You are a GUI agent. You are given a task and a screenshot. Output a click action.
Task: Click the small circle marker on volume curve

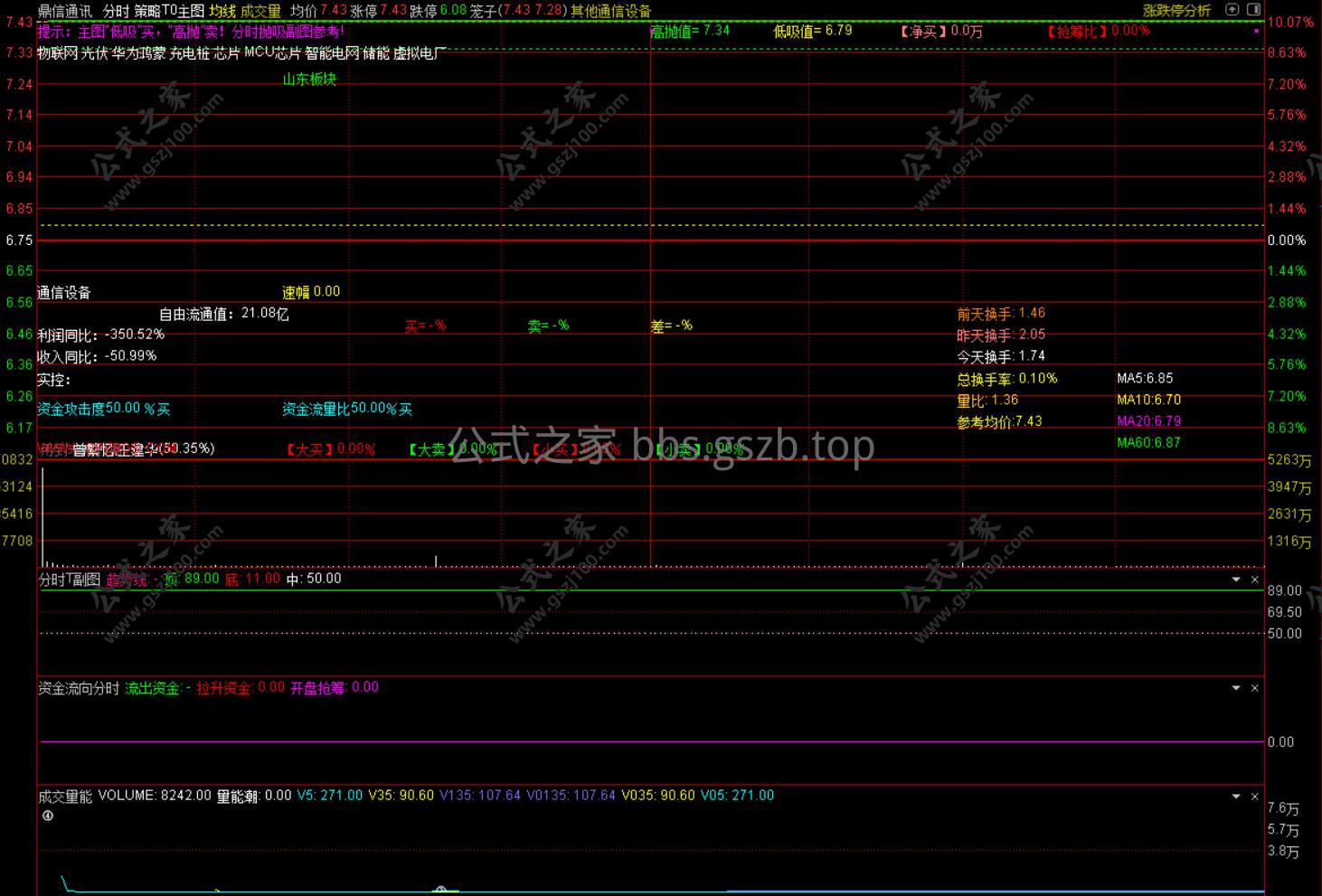pyautogui.click(x=441, y=890)
